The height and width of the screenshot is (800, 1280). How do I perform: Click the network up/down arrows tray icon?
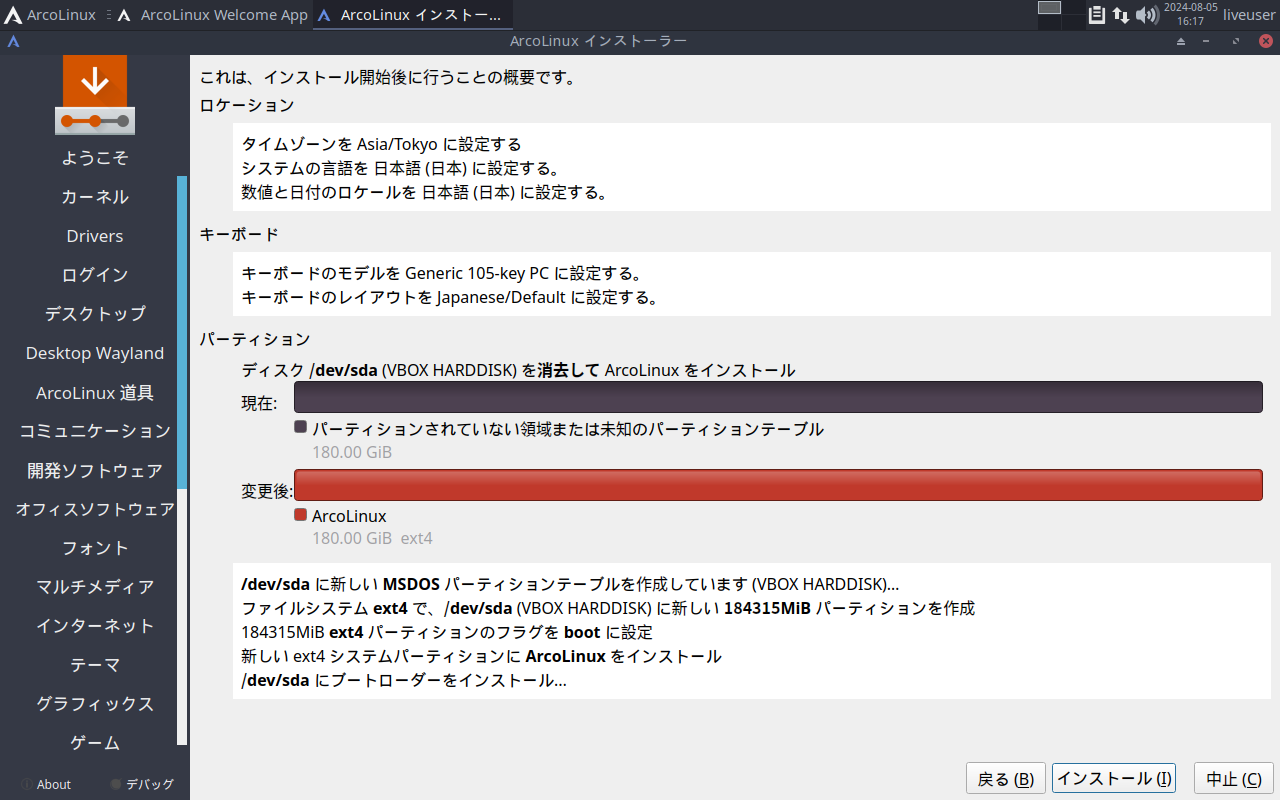coord(1121,15)
